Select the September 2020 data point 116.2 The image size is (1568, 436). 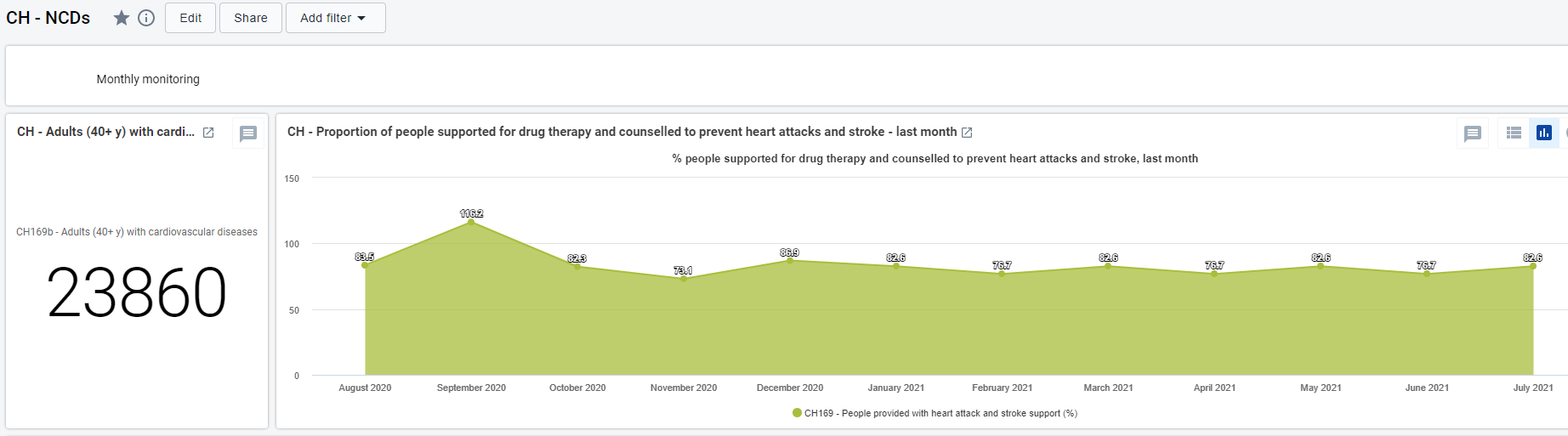471,222
